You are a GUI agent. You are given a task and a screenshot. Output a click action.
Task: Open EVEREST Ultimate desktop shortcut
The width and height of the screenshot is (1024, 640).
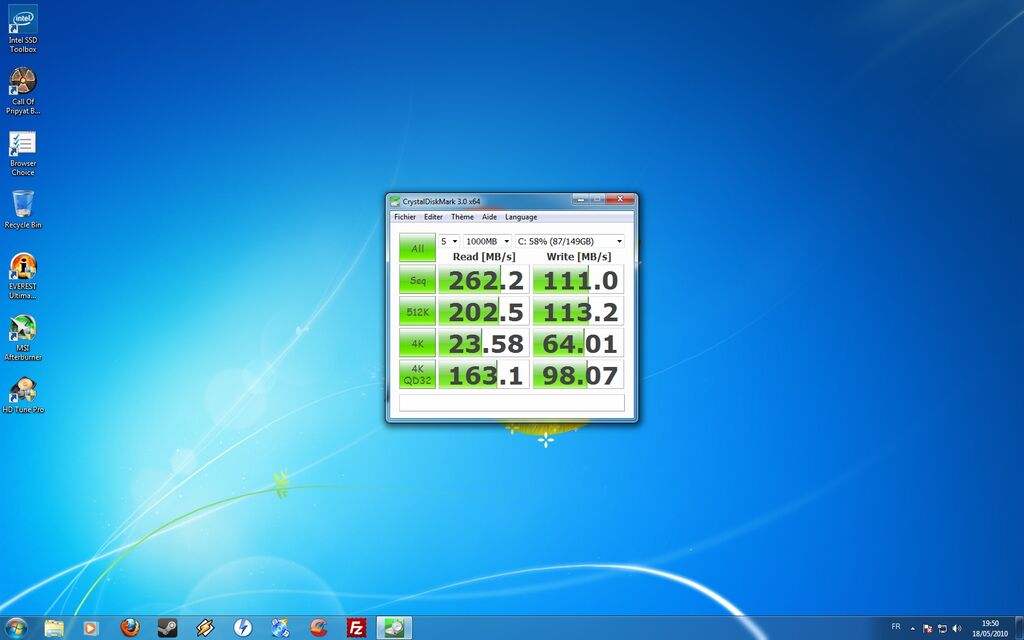tap(23, 276)
